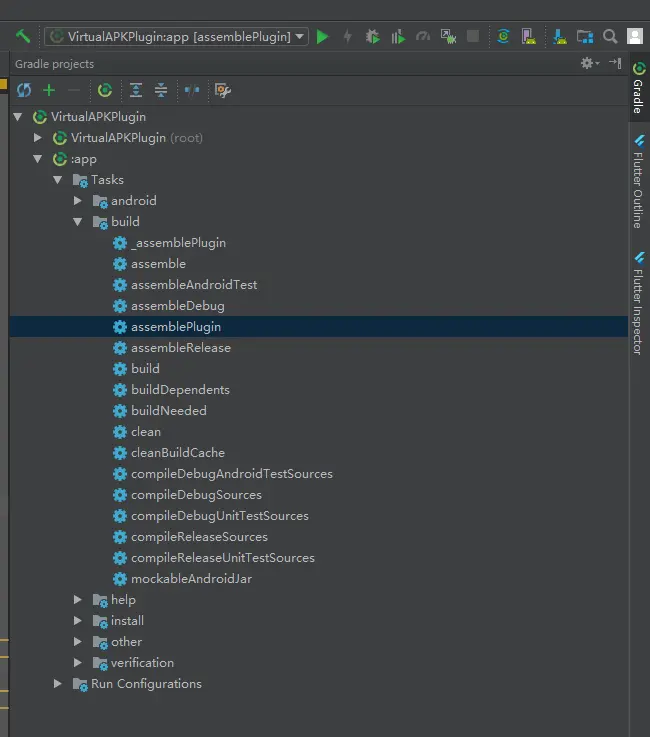
Task: Click the green hammer Make Project icon
Action: tap(23, 36)
